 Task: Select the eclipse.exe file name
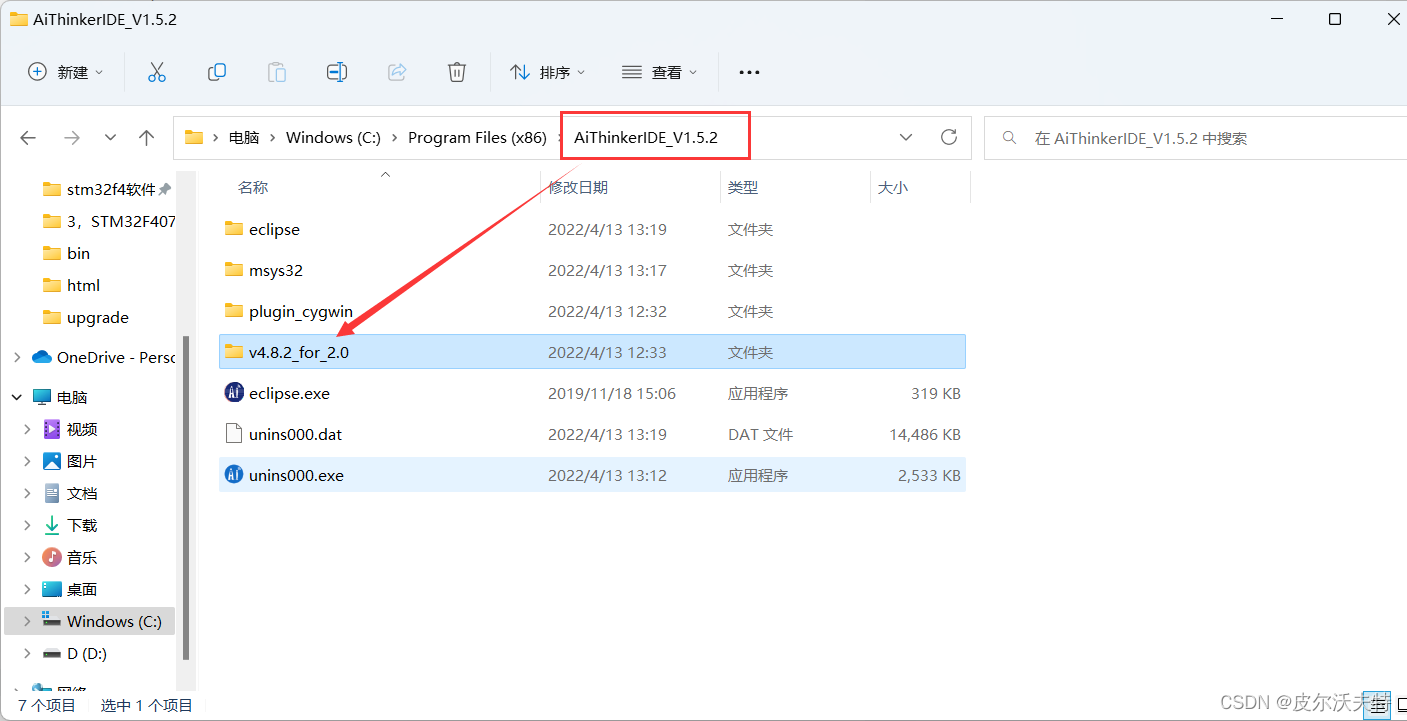tap(289, 393)
